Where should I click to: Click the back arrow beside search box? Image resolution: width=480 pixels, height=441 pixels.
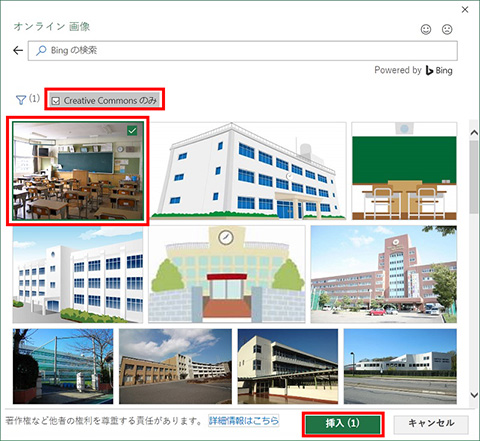click(18, 50)
